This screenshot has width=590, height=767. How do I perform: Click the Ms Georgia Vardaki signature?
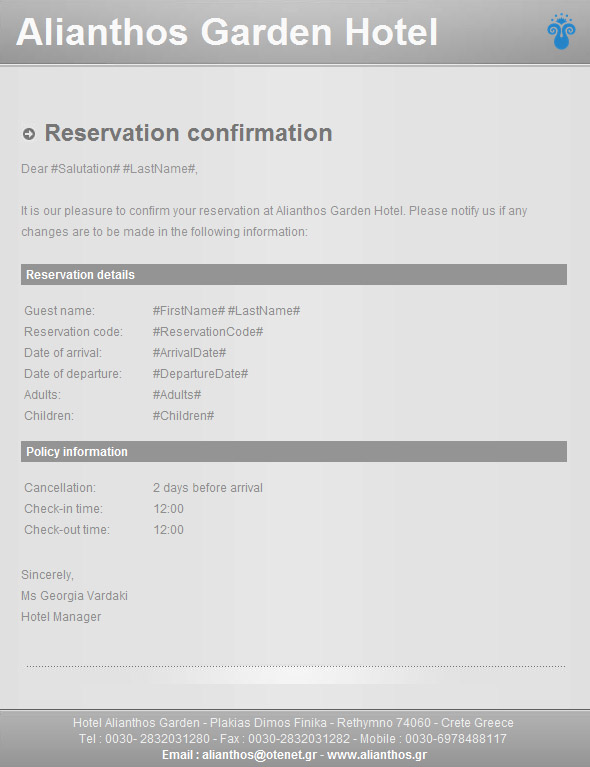point(74,596)
